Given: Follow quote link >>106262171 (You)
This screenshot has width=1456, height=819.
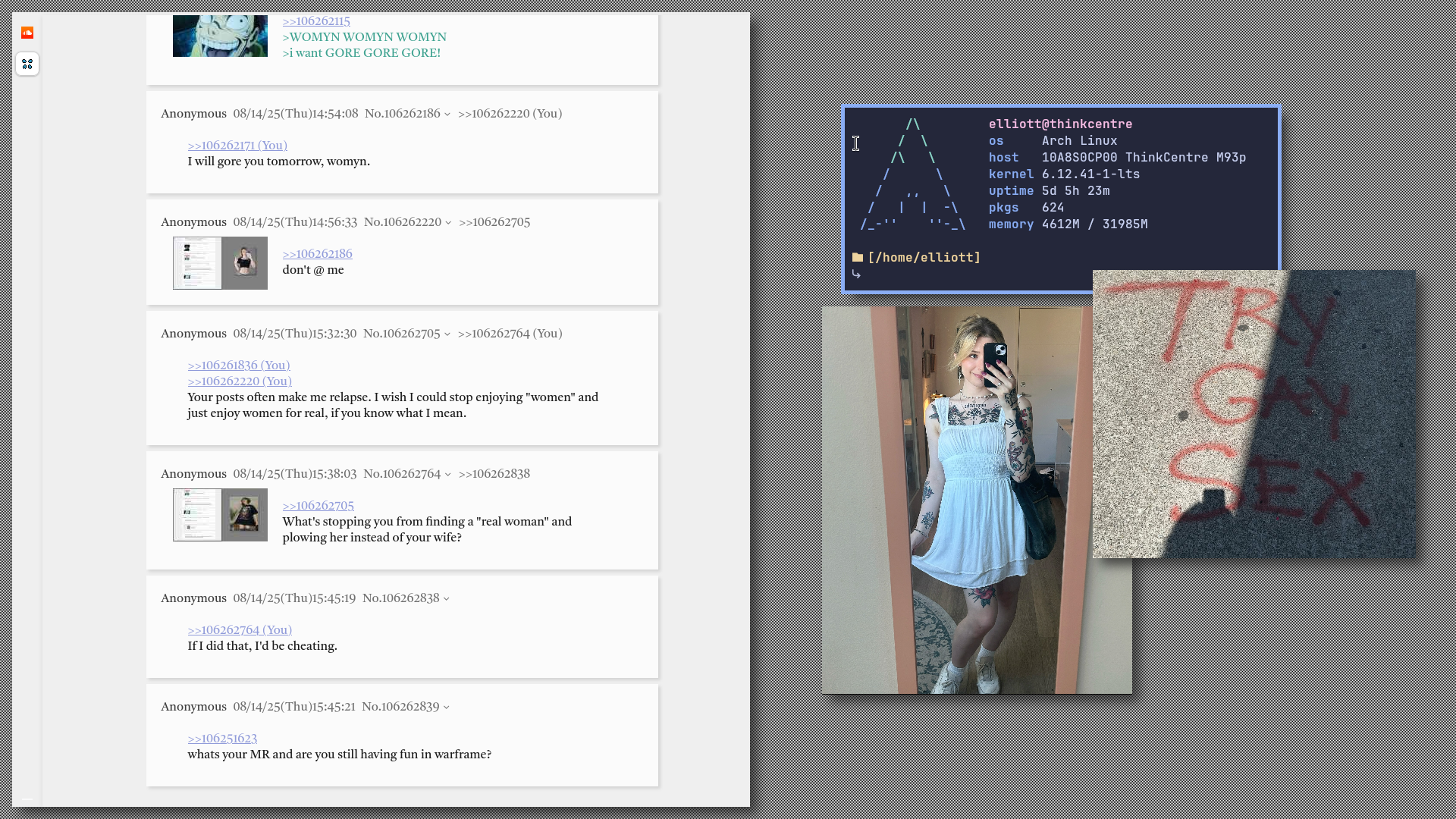Looking at the screenshot, I should [237, 146].
